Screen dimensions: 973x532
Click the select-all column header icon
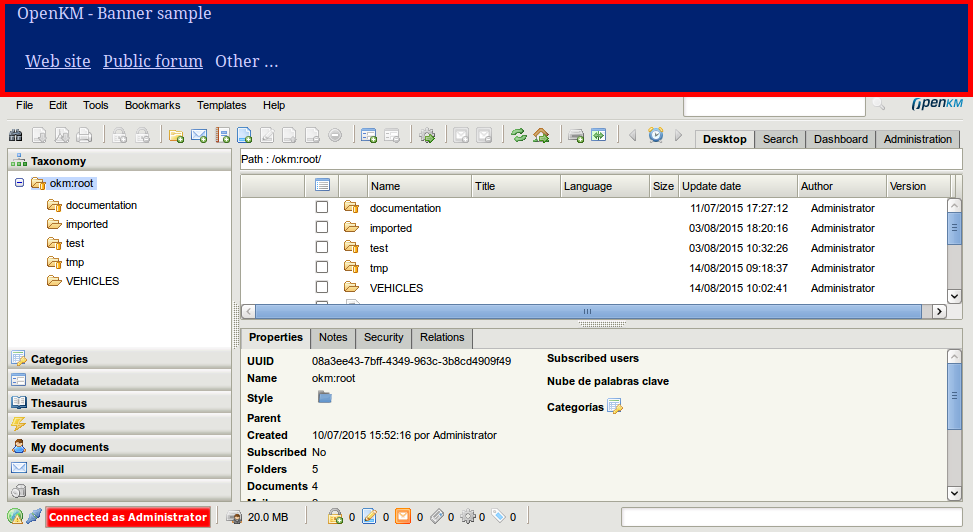pyautogui.click(x=322, y=185)
